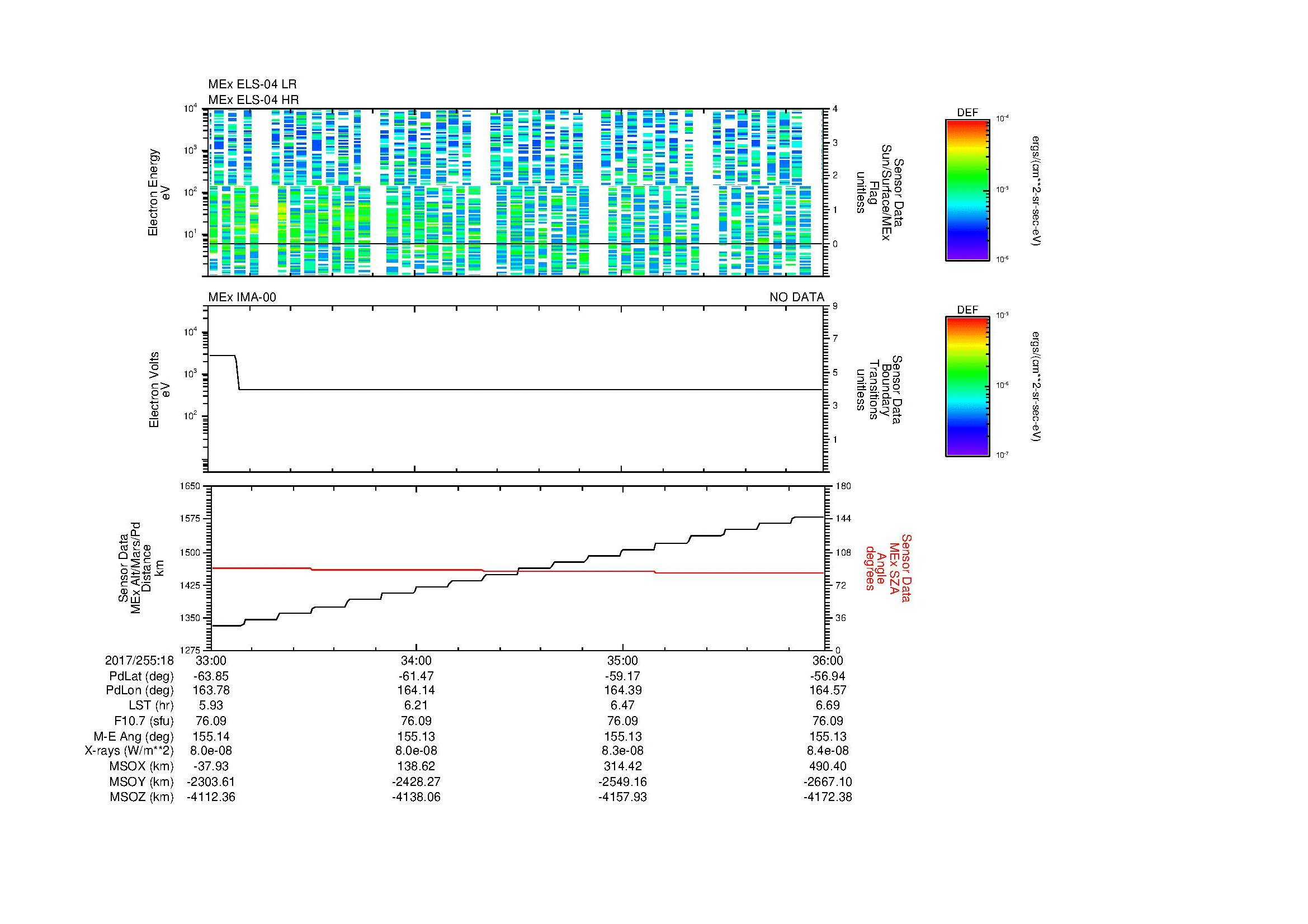Click the MSOX value '490.40'
The image size is (1308, 924).
(x=828, y=766)
